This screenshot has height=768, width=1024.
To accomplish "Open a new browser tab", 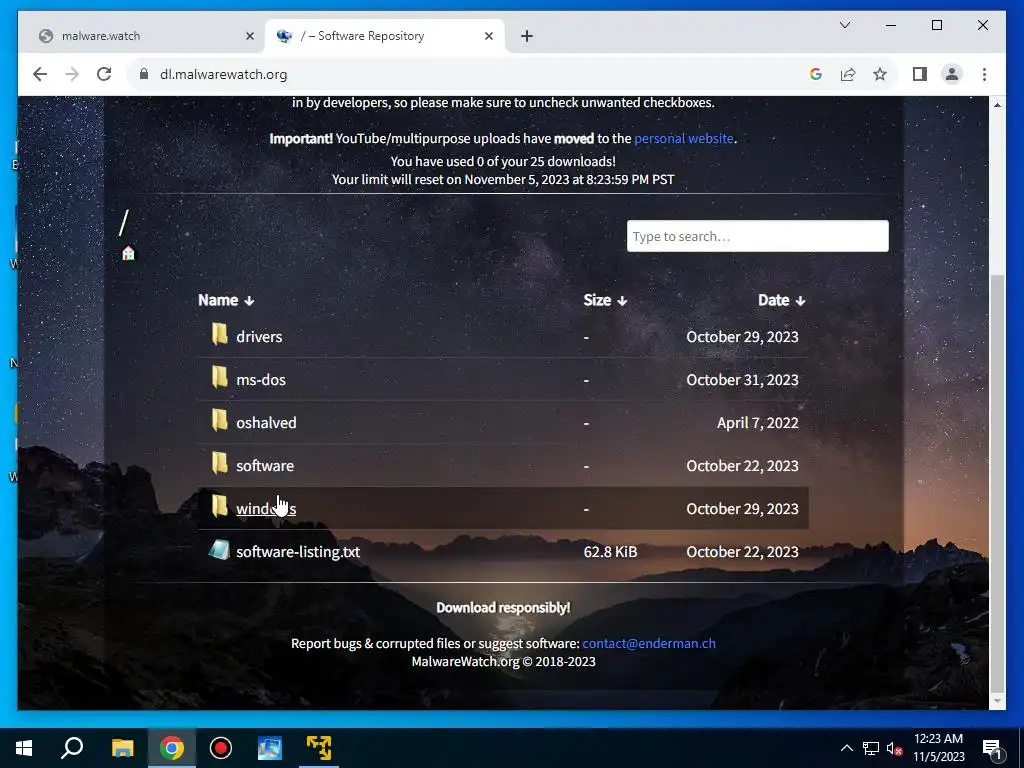I will click(x=527, y=36).
